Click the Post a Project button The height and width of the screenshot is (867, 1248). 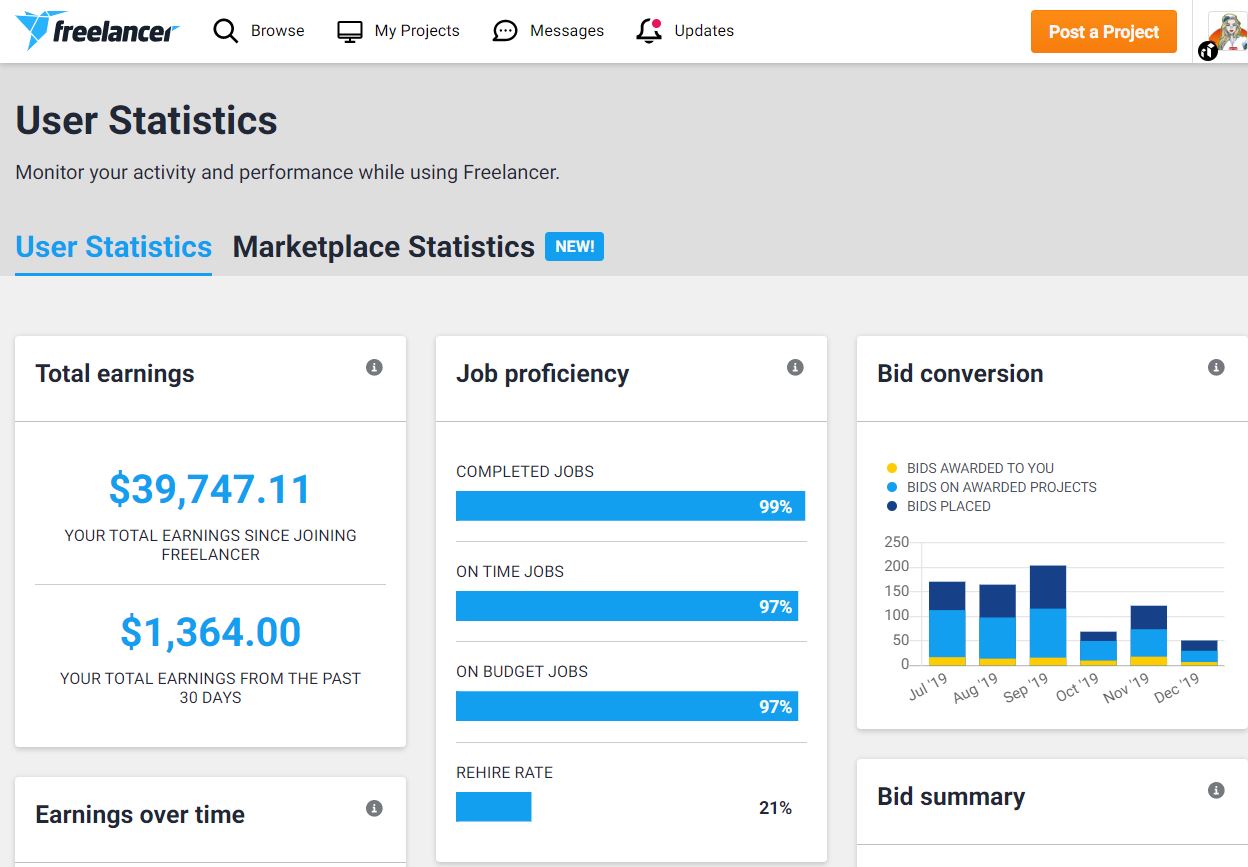[x=1103, y=31]
